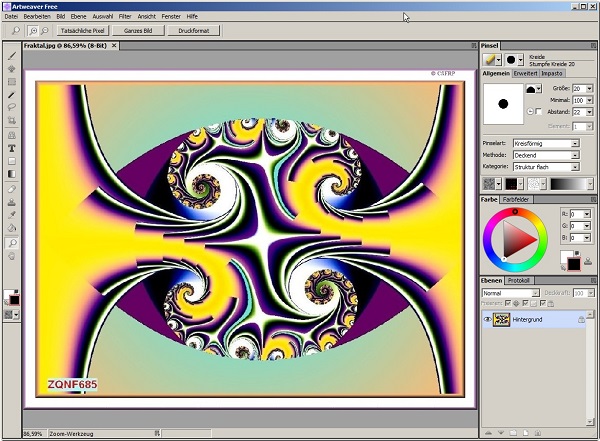Open the layer blend mode Normal dropdown

point(510,293)
